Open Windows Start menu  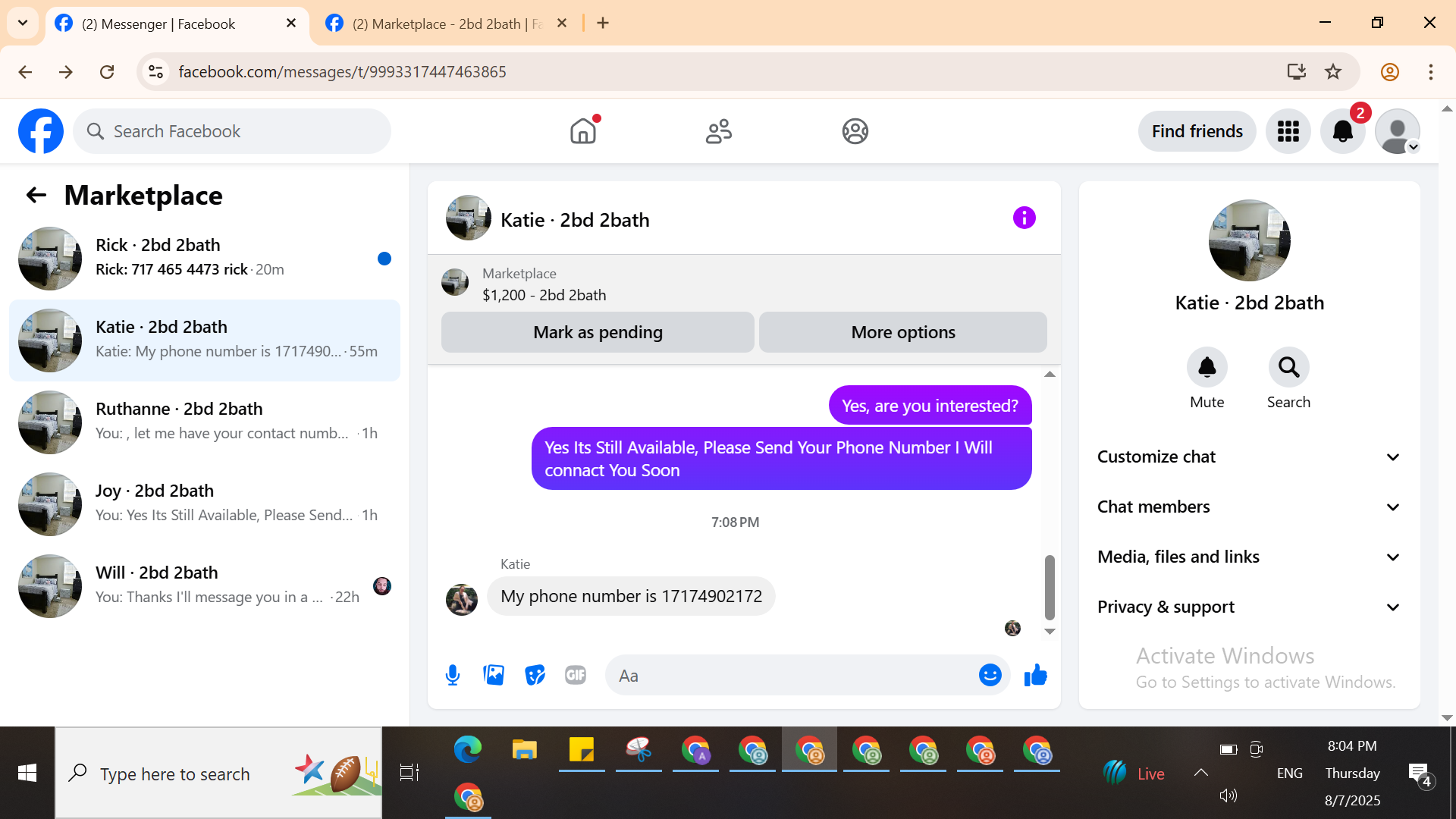[x=27, y=773]
